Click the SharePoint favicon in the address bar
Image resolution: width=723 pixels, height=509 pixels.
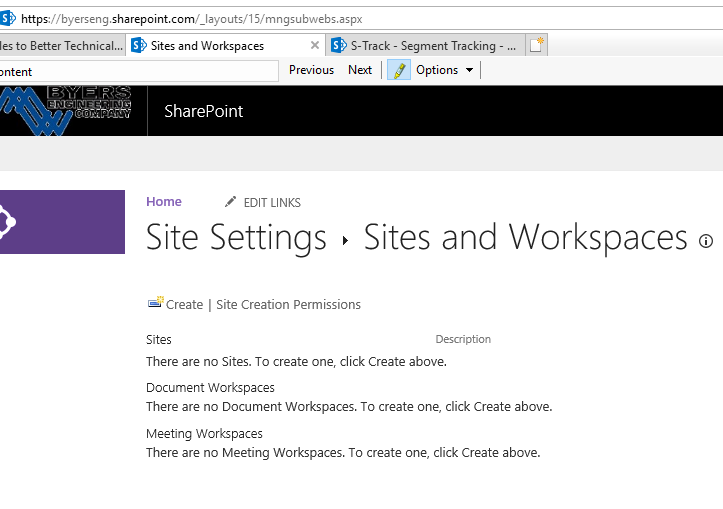tap(9, 17)
